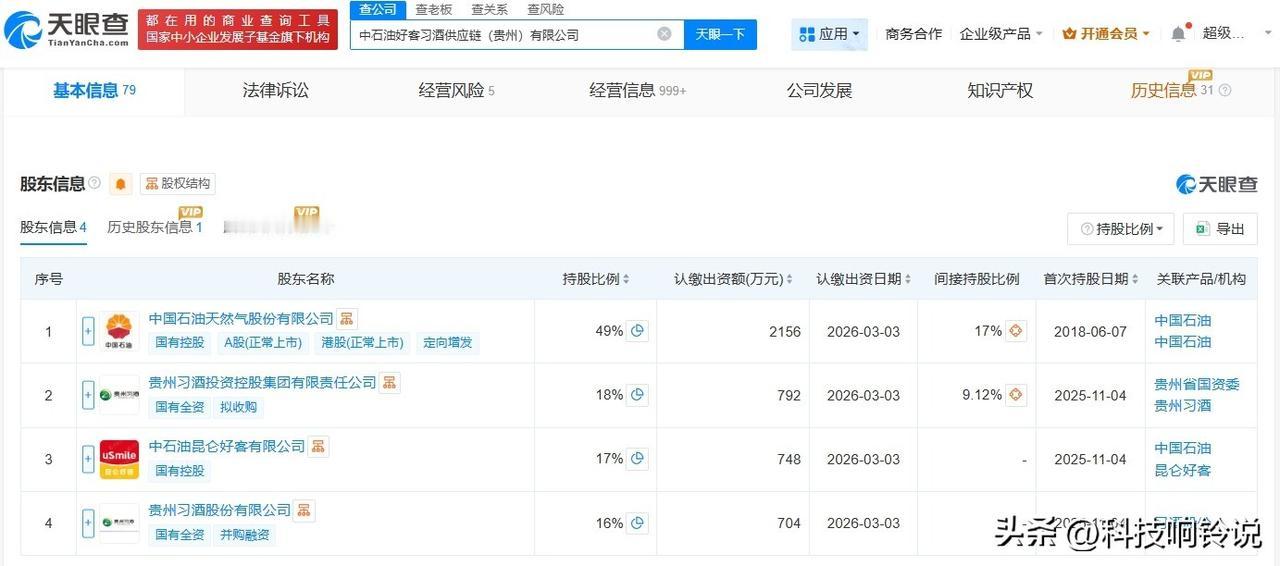Viewport: 1280px width, 566px height.
Task: Sort by 认缴出资日期 column arrows
Action: (x=907, y=280)
